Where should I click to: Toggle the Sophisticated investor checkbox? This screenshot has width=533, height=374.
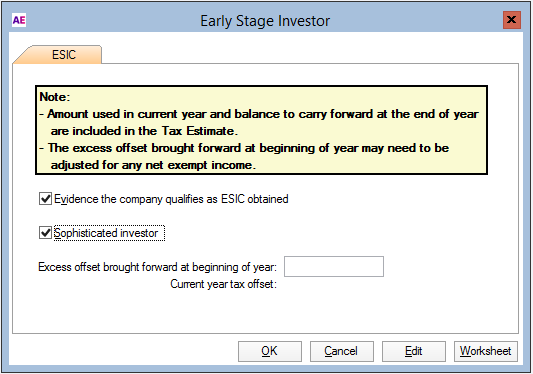[x=45, y=233]
